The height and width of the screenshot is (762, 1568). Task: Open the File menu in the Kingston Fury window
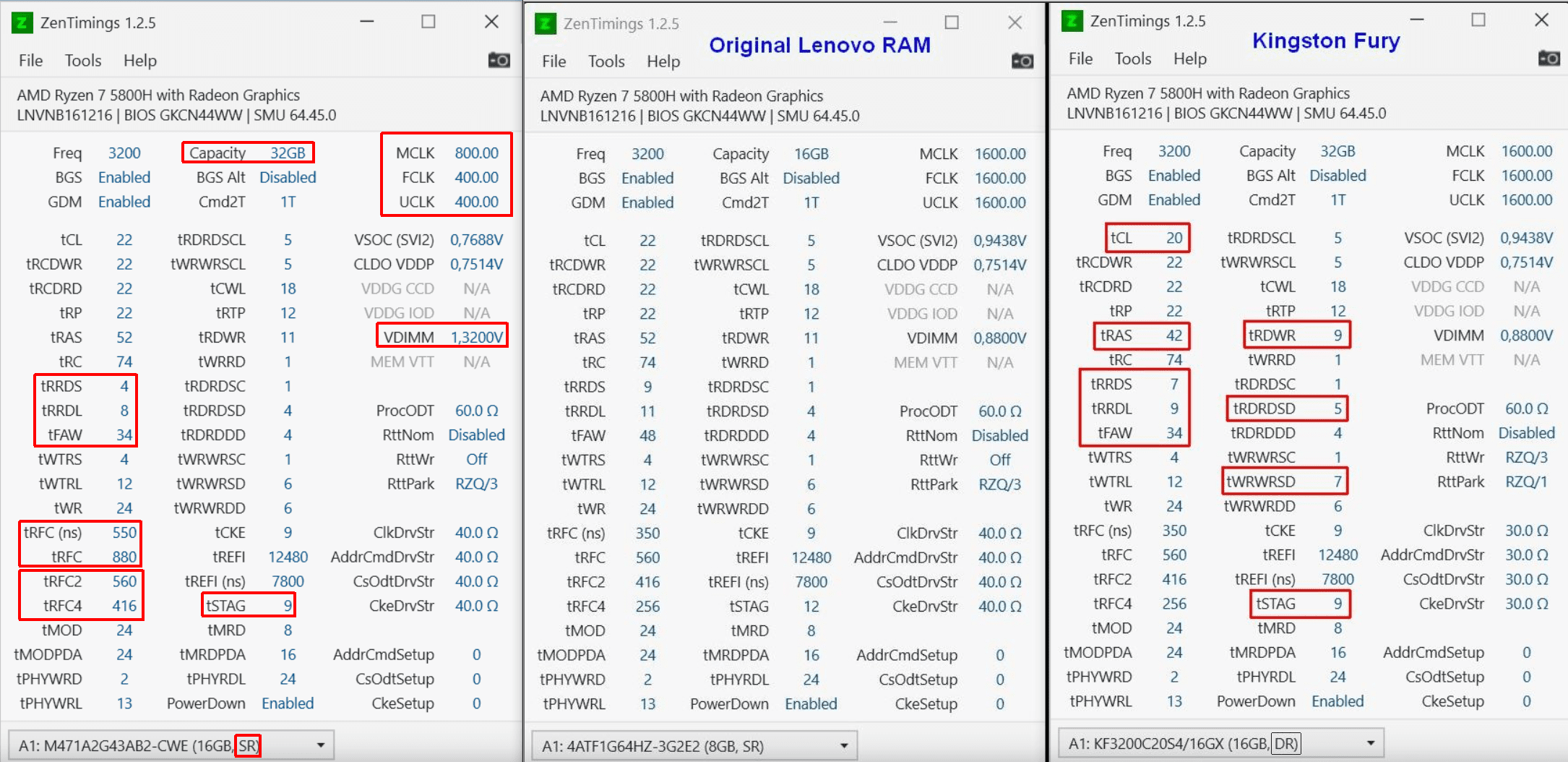[x=1080, y=59]
